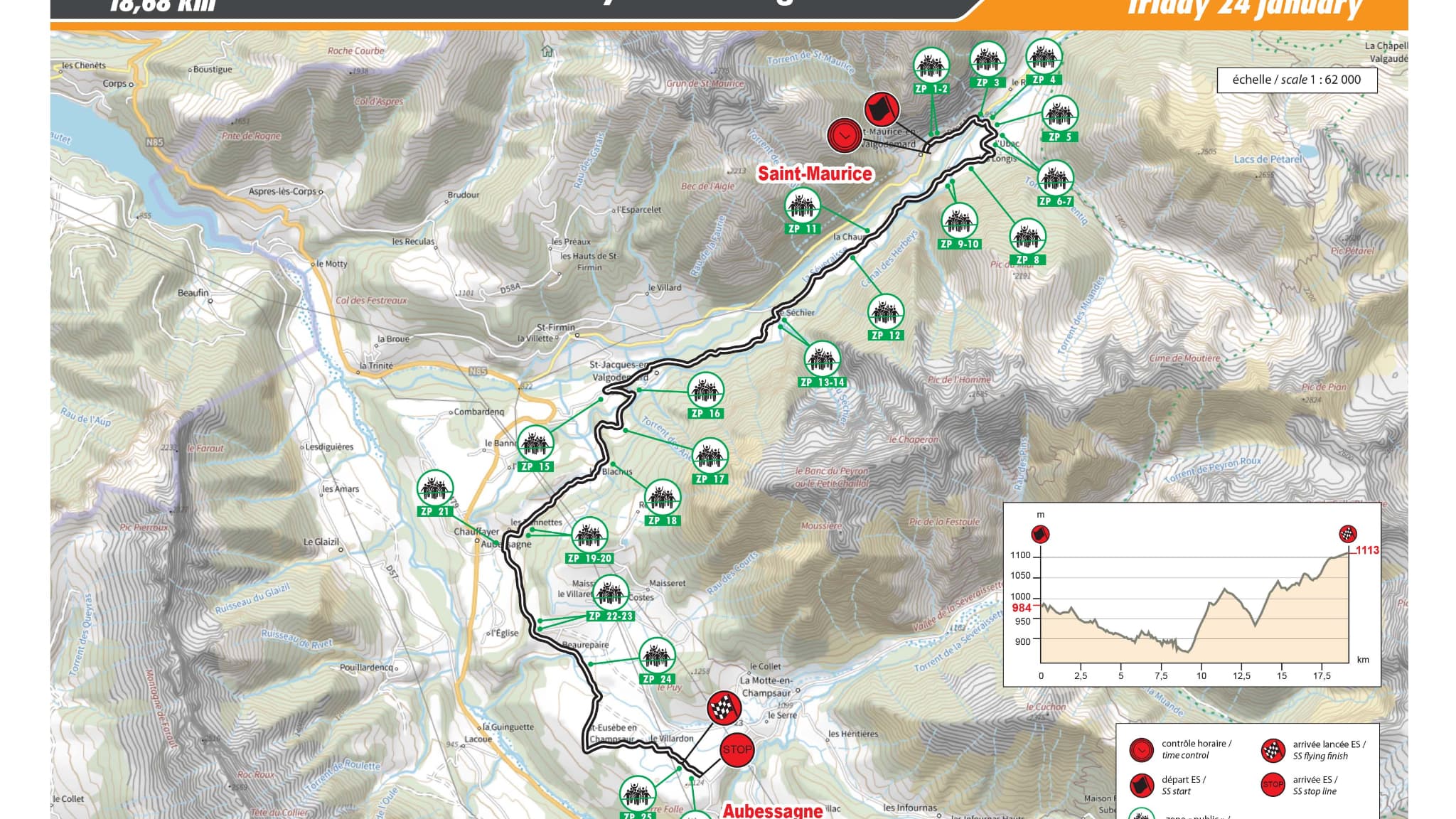Click the St-Firmin place name

pyautogui.click(x=556, y=328)
